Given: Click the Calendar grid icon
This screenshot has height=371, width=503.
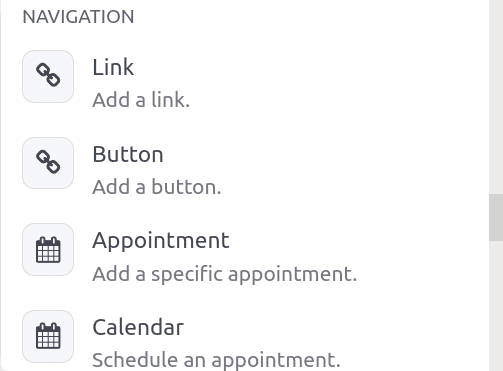Looking at the screenshot, I should click(48, 336).
